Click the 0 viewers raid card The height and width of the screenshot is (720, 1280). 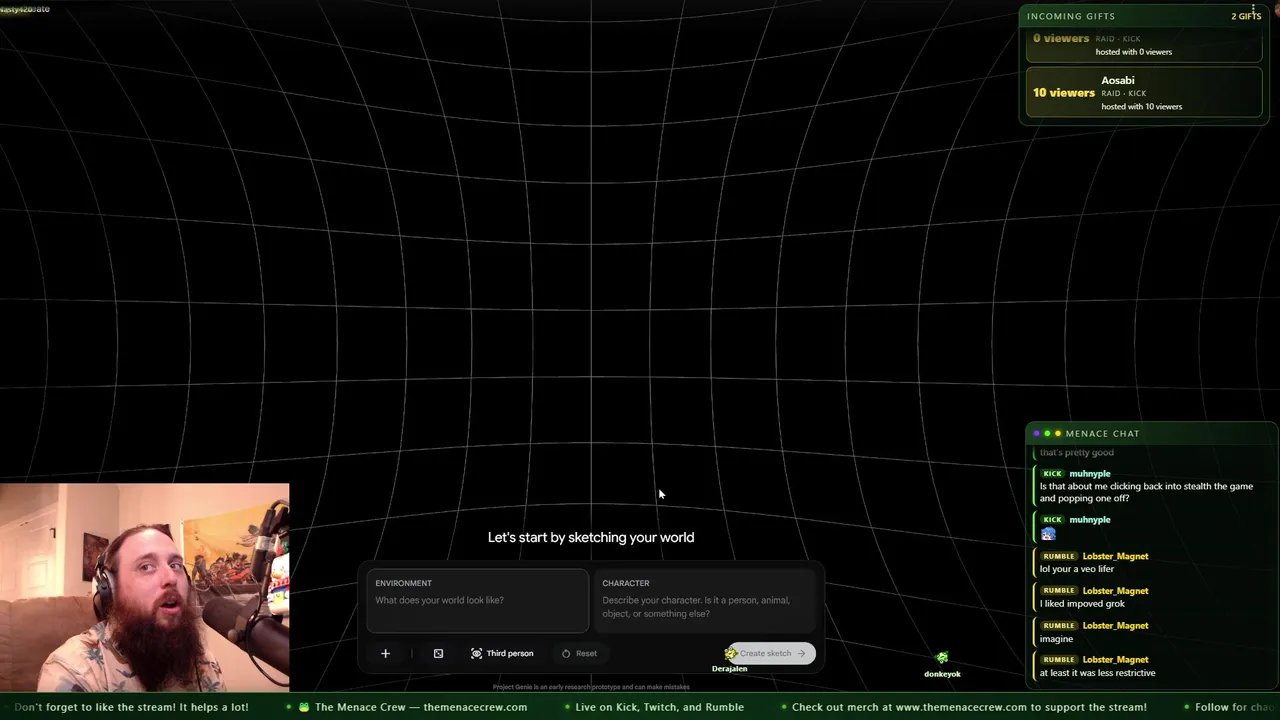click(1144, 45)
